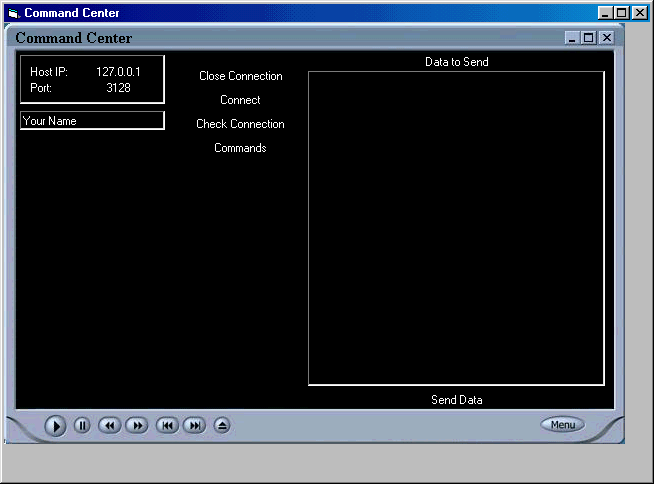This screenshot has width=654, height=484.
Task: Click the Connect command
Action: [x=240, y=100]
